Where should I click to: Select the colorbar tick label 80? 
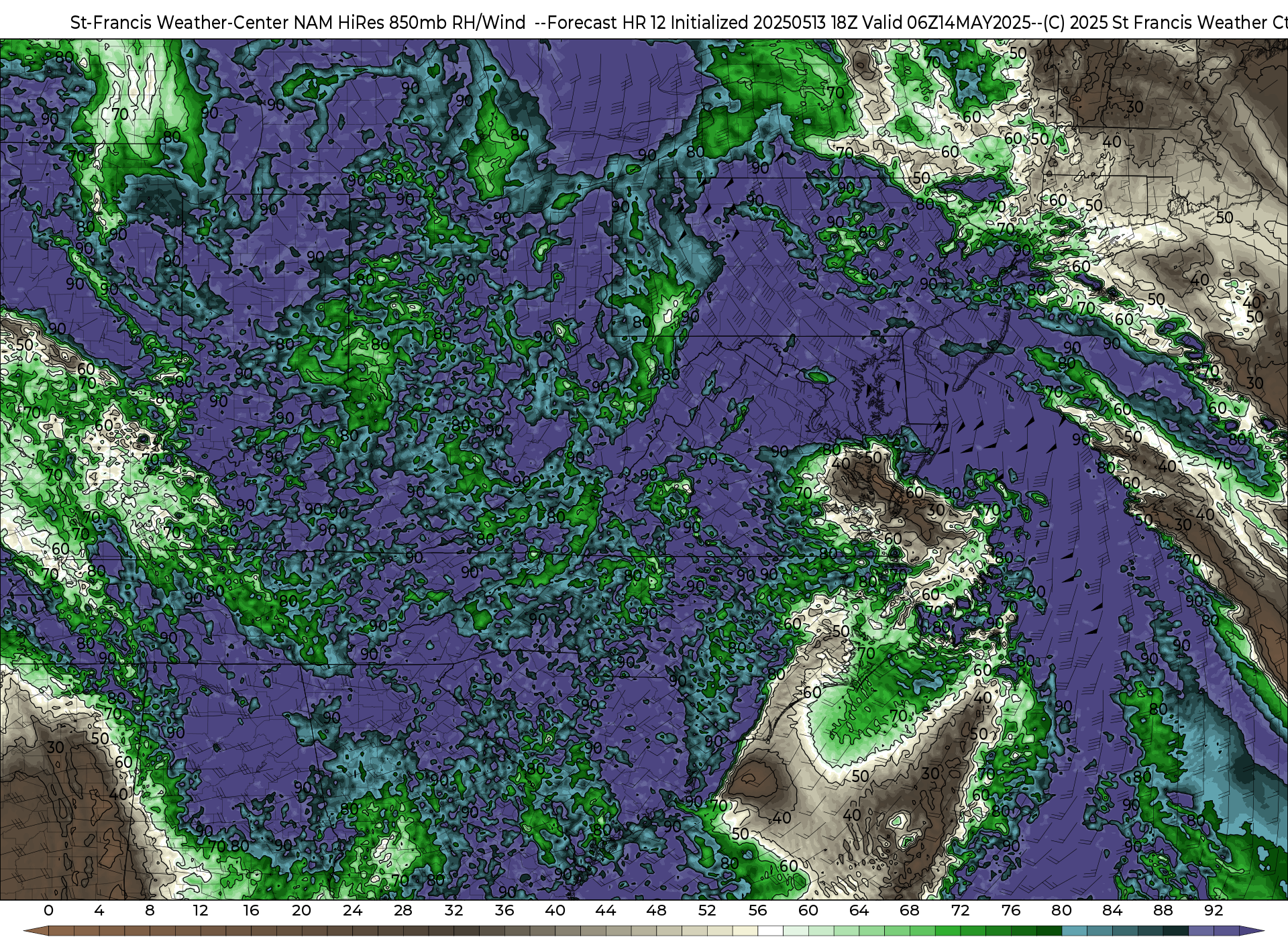tap(1061, 911)
